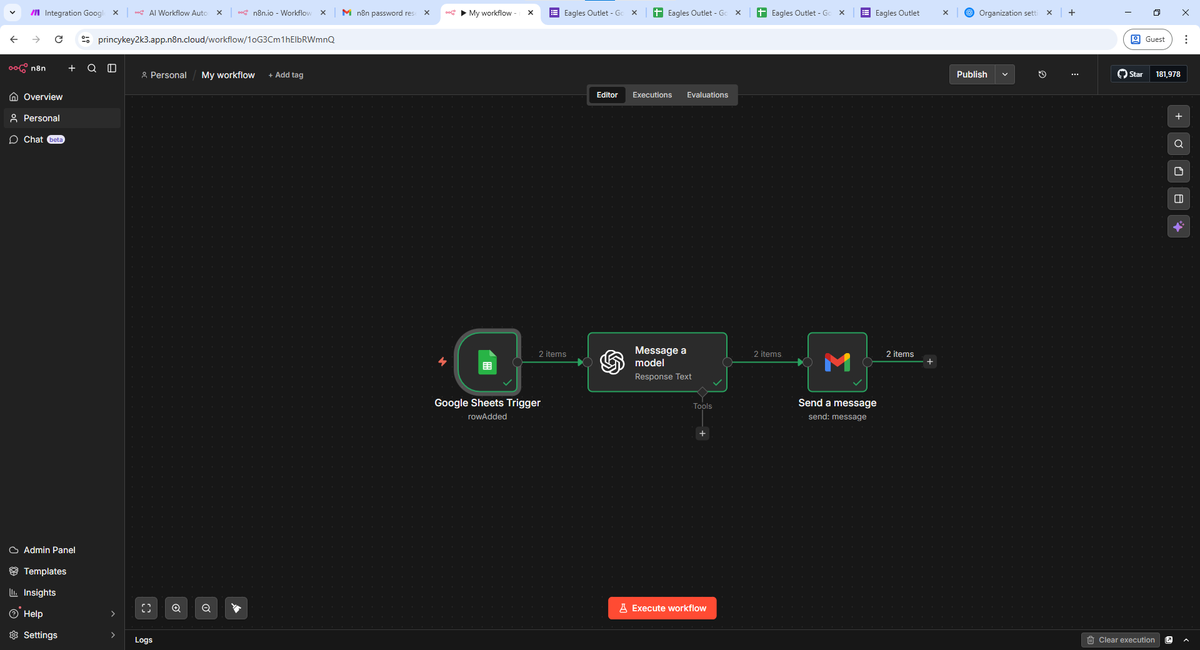Click Add tag link
Screen dimensions: 1200x650
tap(286, 75)
